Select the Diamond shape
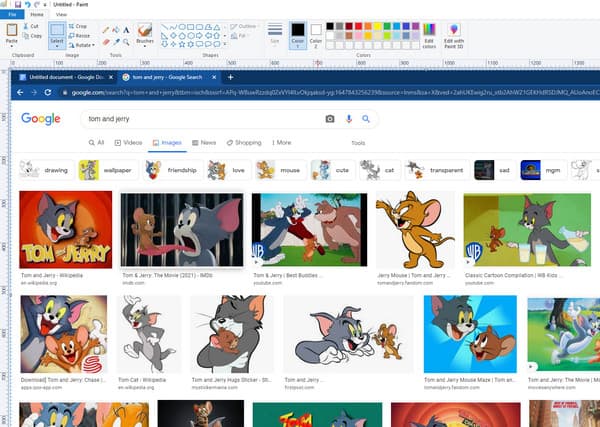 tap(173, 36)
